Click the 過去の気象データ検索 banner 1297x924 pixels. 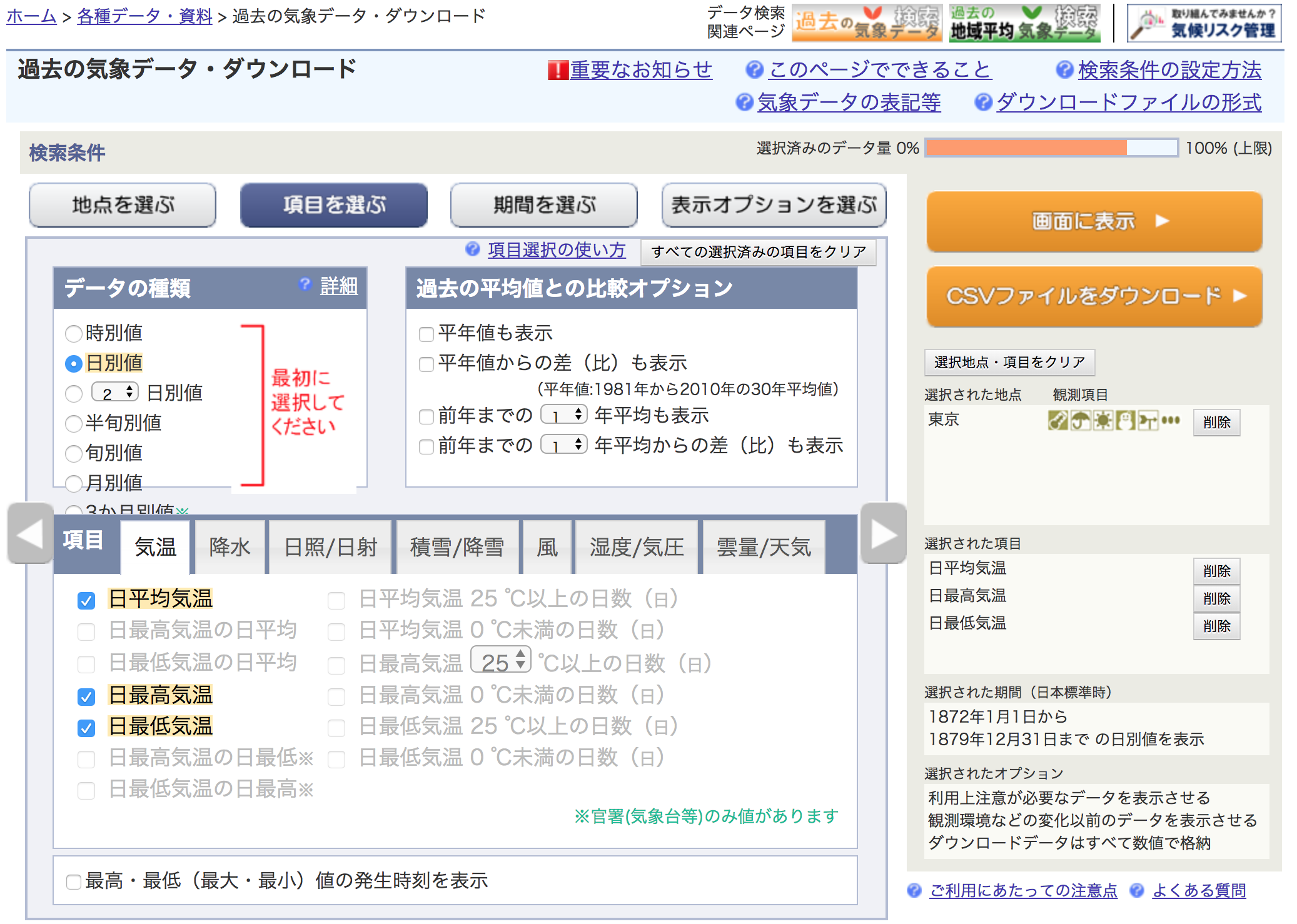867,23
